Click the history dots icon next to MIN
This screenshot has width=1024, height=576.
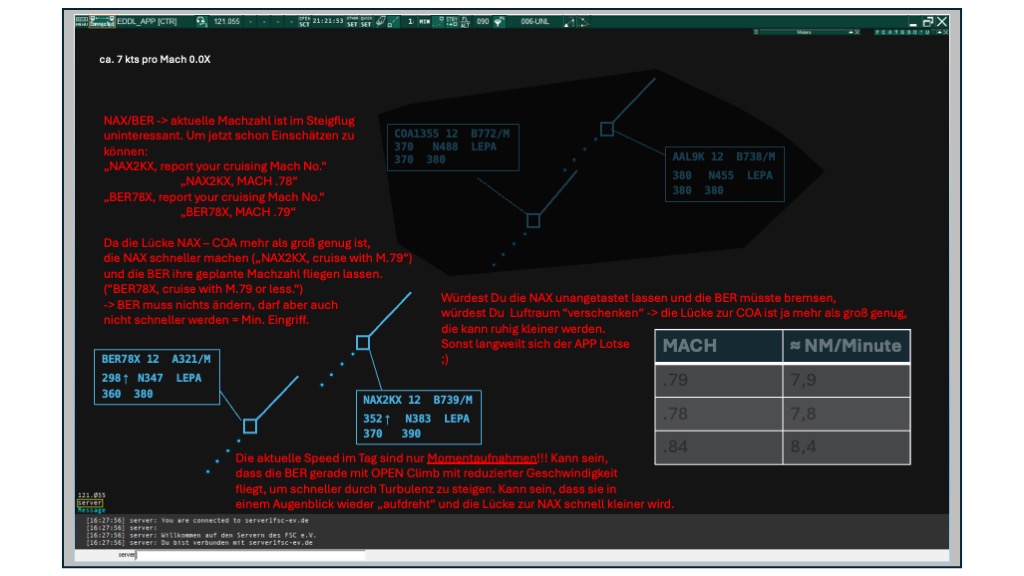tap(439, 22)
